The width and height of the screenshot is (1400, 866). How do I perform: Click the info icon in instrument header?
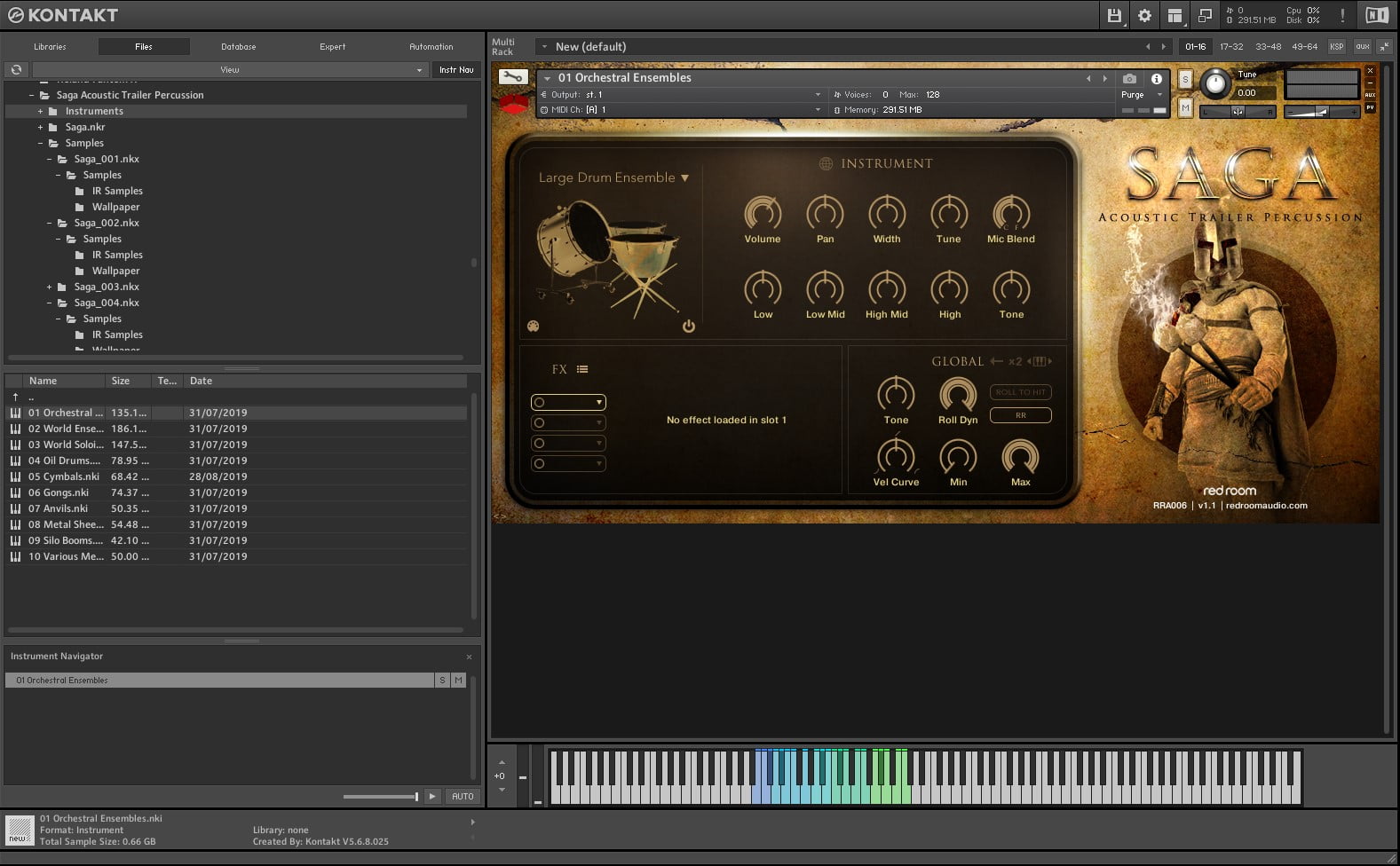tap(1156, 78)
